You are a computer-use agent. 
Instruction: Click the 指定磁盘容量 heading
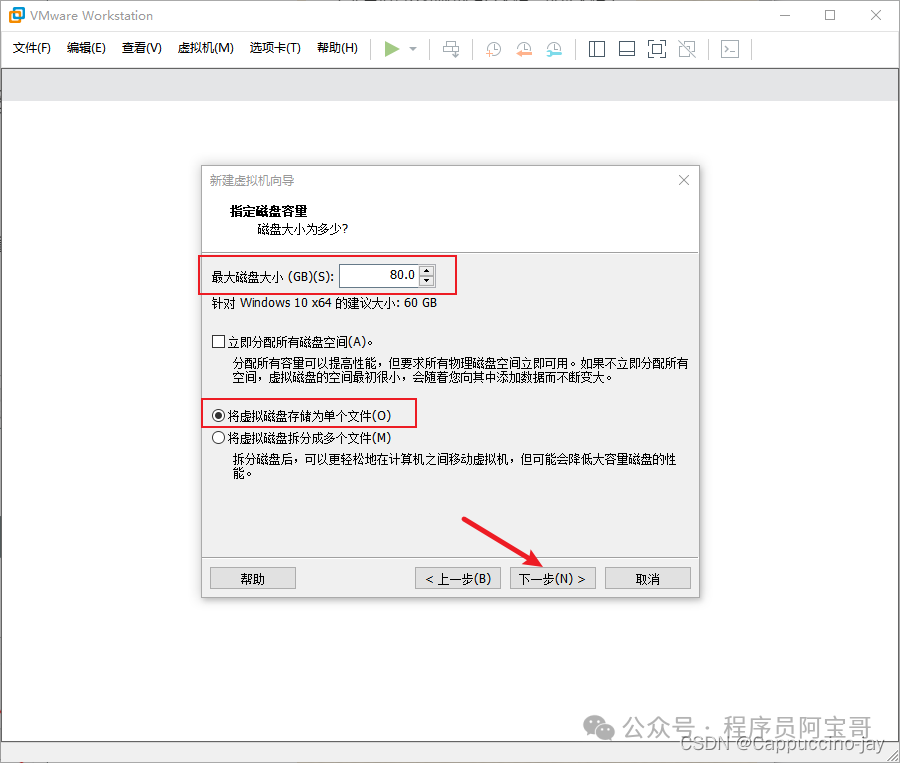[x=269, y=211]
